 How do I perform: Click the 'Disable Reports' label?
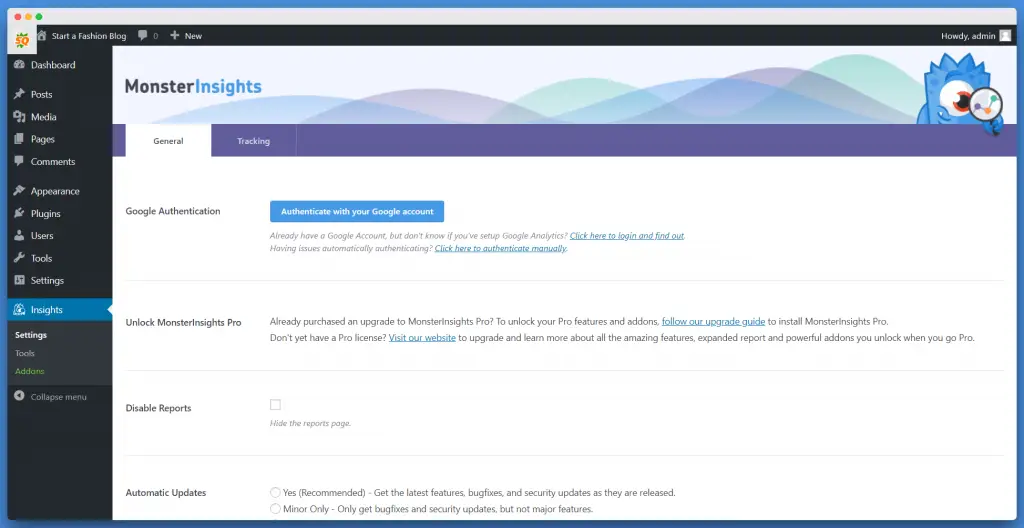158,408
